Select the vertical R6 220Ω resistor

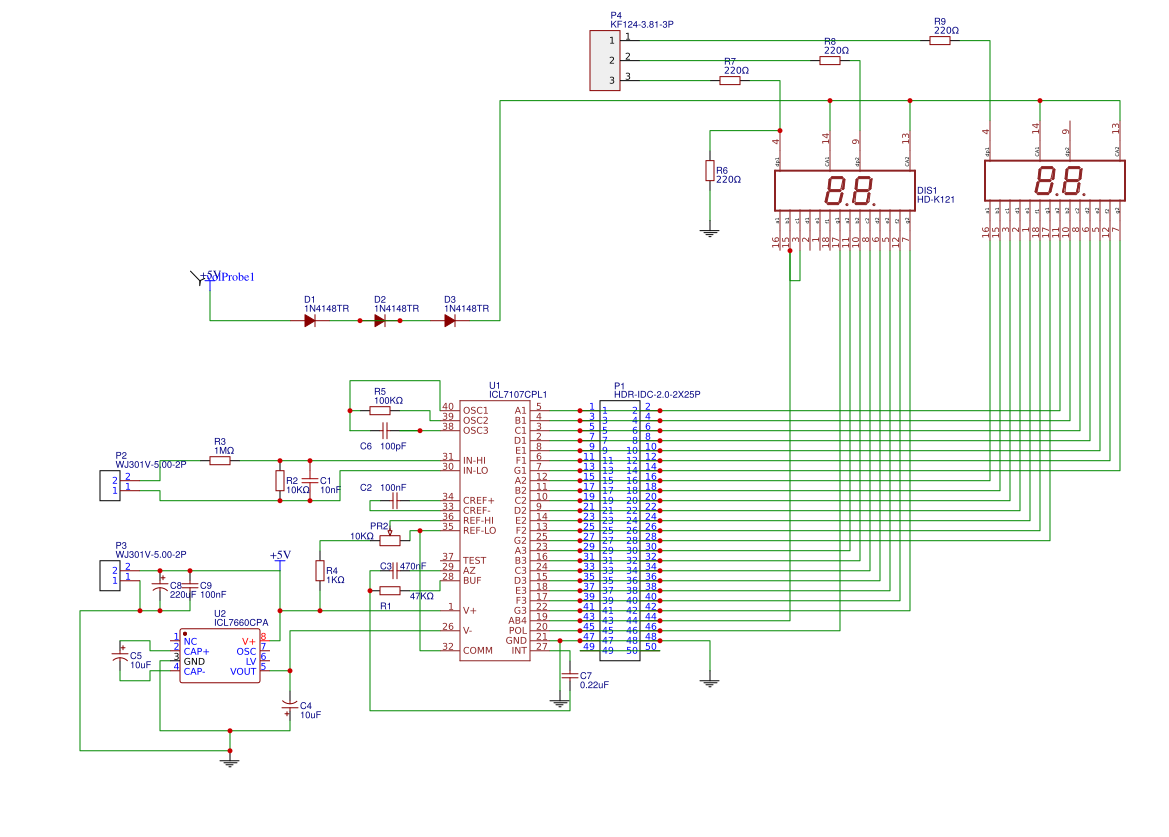(x=710, y=171)
